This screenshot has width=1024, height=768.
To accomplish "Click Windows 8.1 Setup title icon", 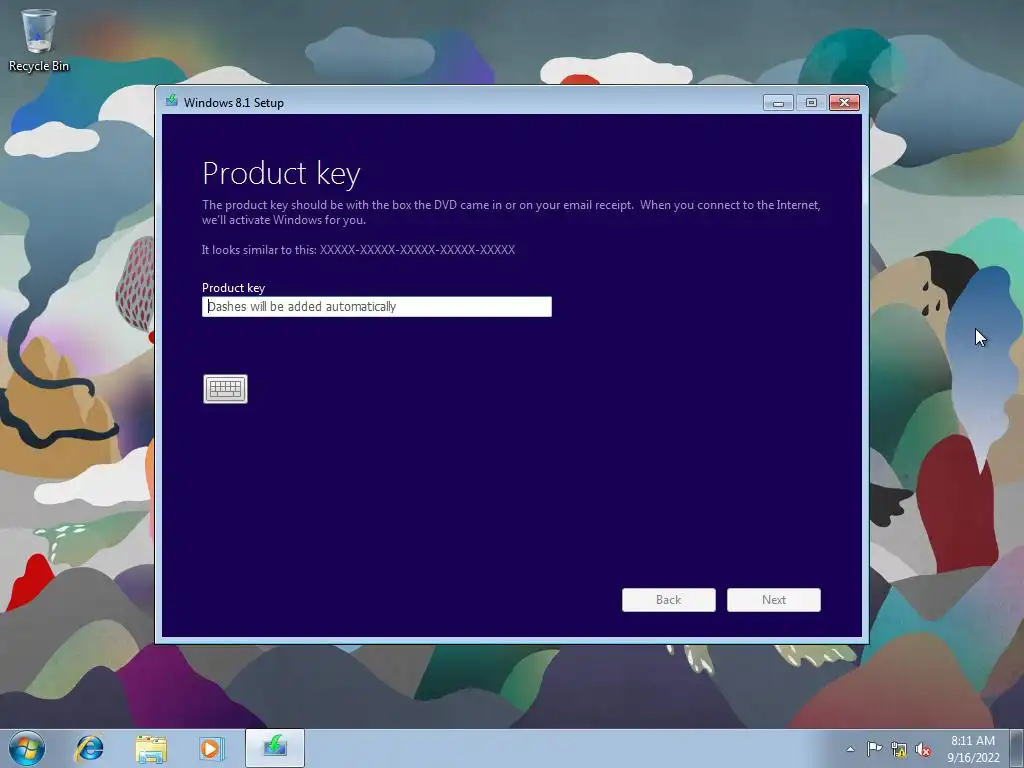I will click(172, 101).
